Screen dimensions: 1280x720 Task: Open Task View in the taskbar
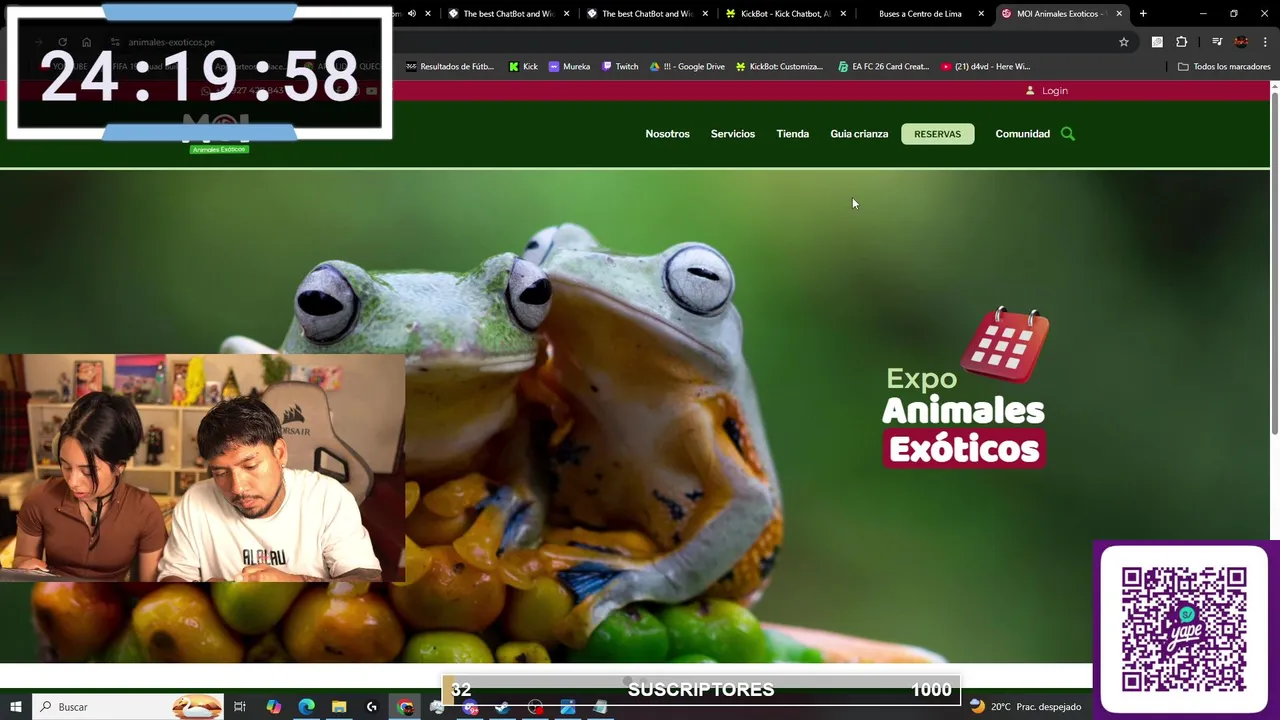(240, 707)
